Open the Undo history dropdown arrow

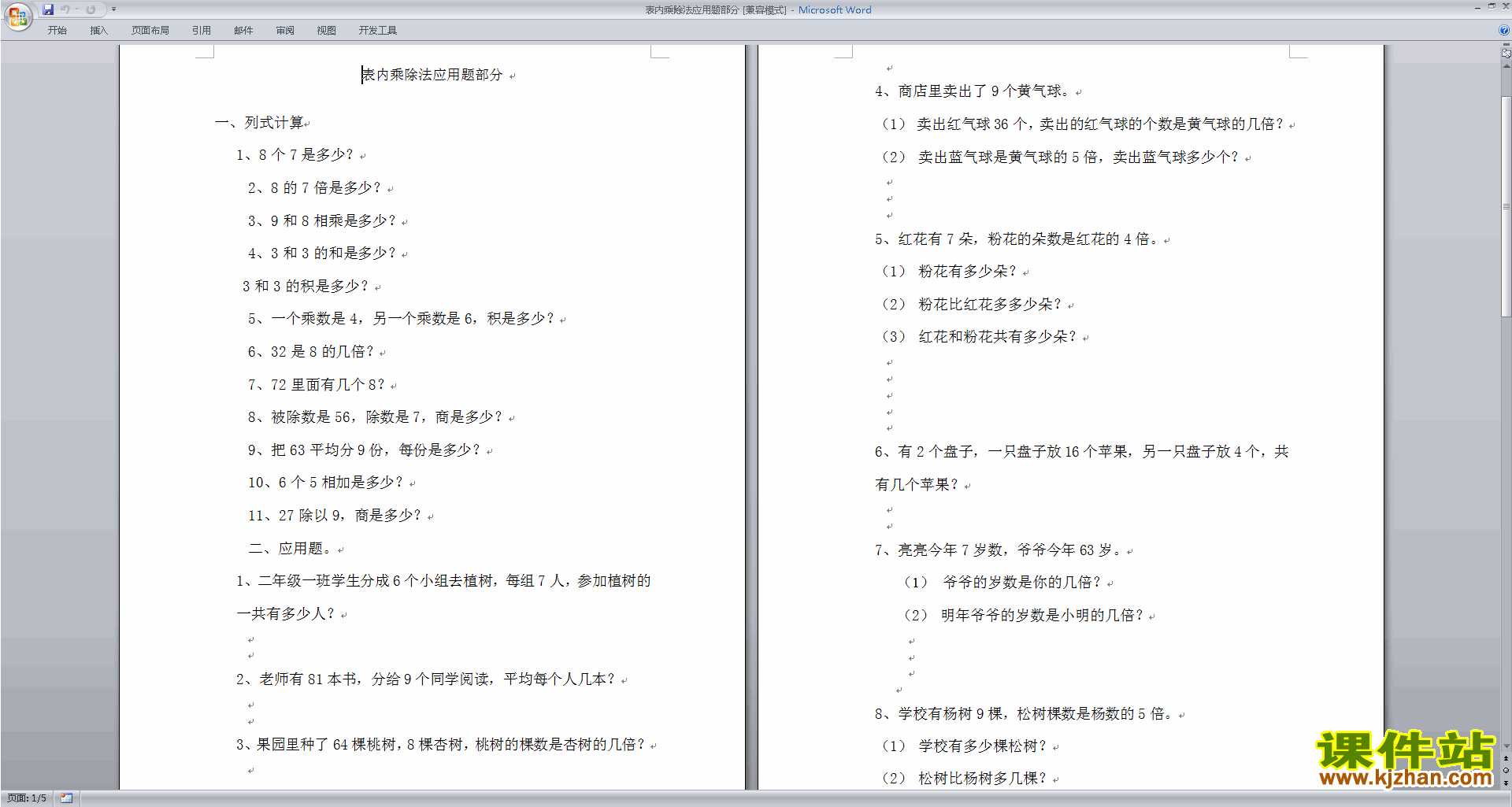click(x=76, y=9)
